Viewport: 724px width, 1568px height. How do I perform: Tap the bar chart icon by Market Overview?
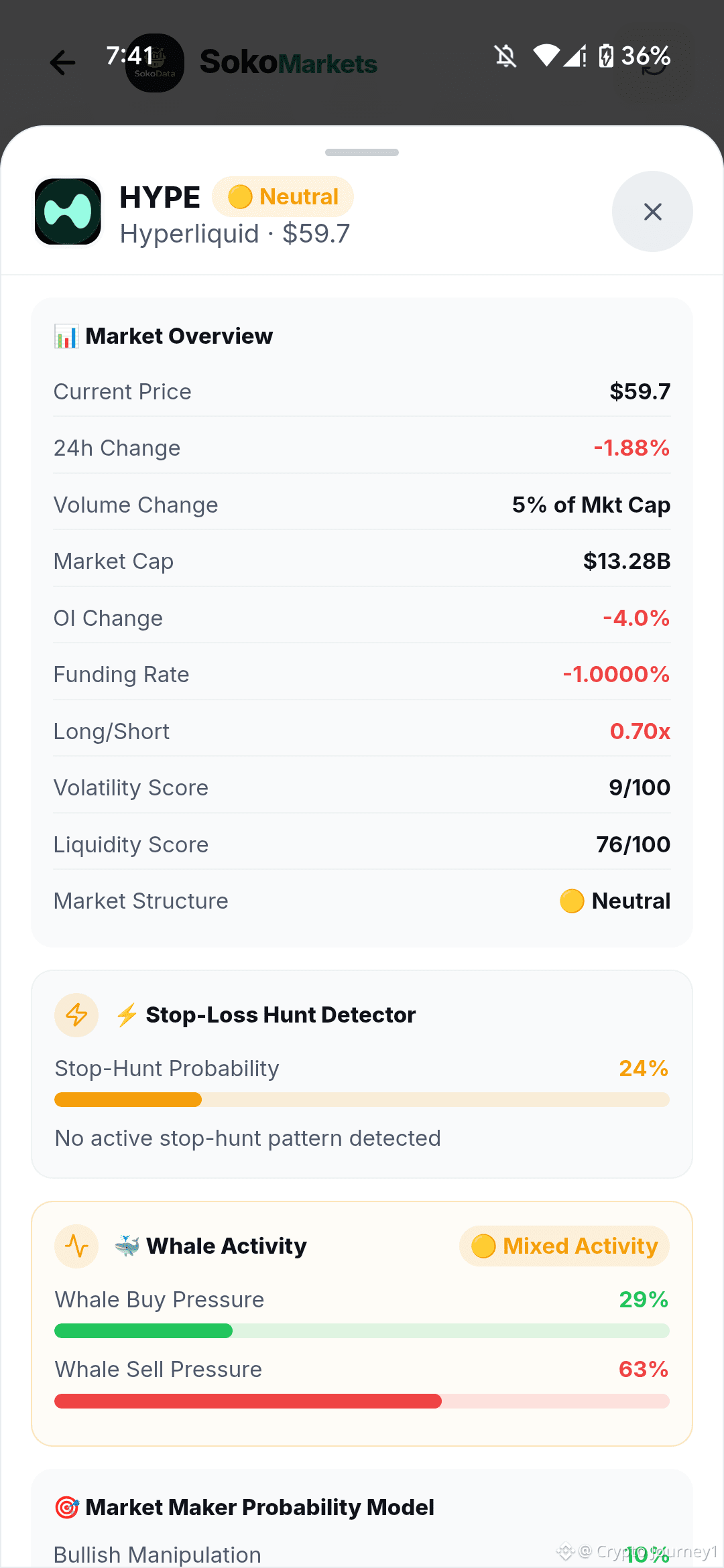(x=66, y=336)
